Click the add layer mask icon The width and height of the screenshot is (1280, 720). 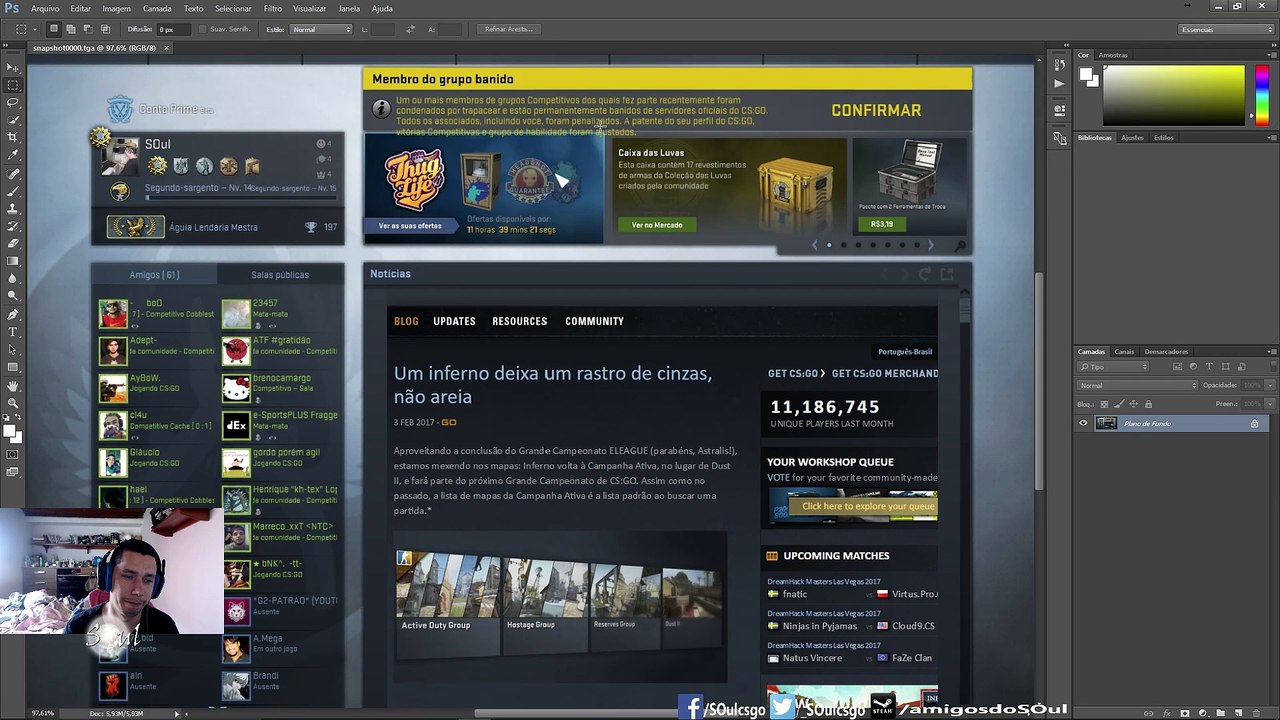click(x=1185, y=713)
